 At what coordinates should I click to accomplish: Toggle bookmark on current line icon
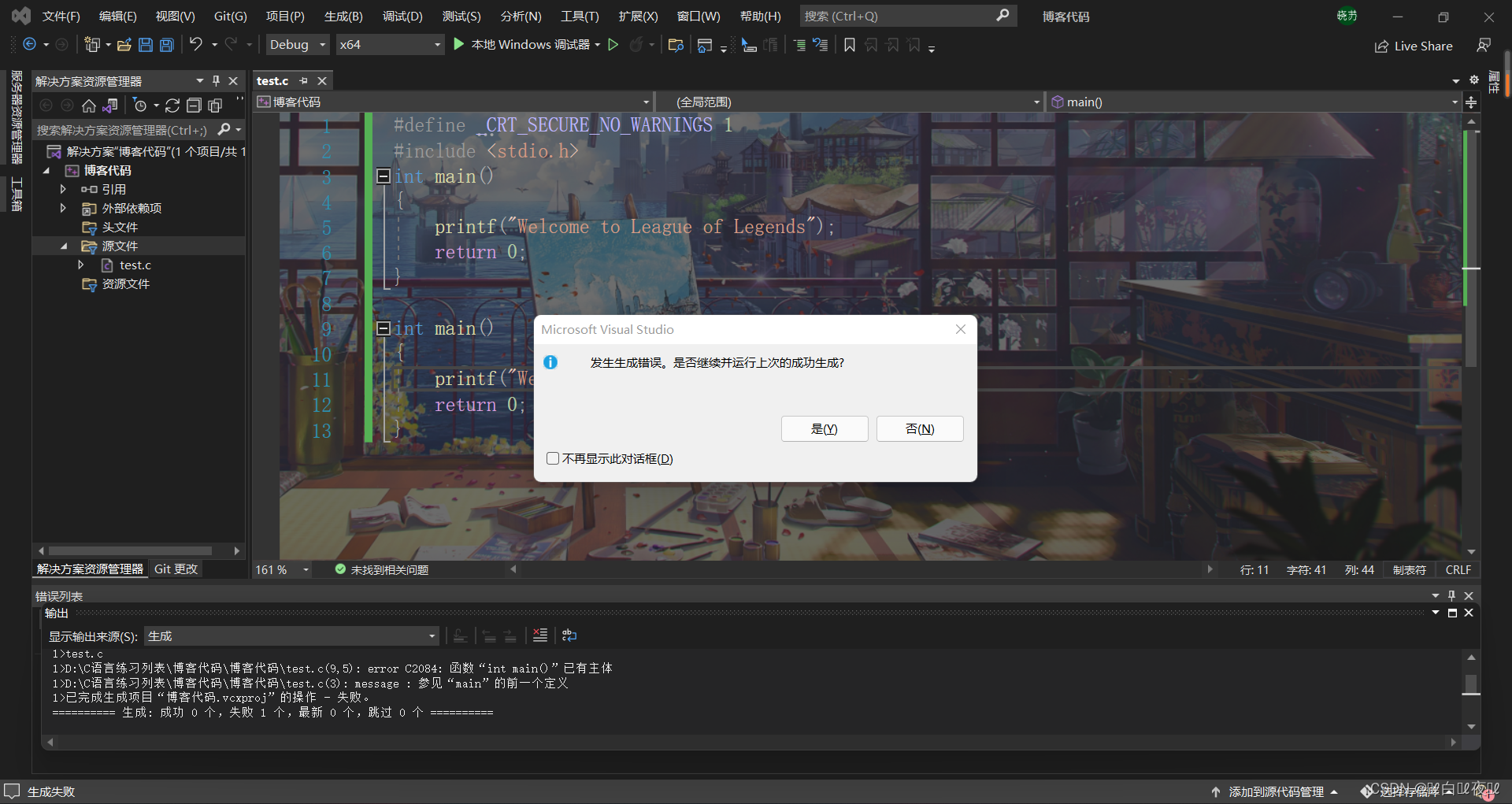coord(850,45)
